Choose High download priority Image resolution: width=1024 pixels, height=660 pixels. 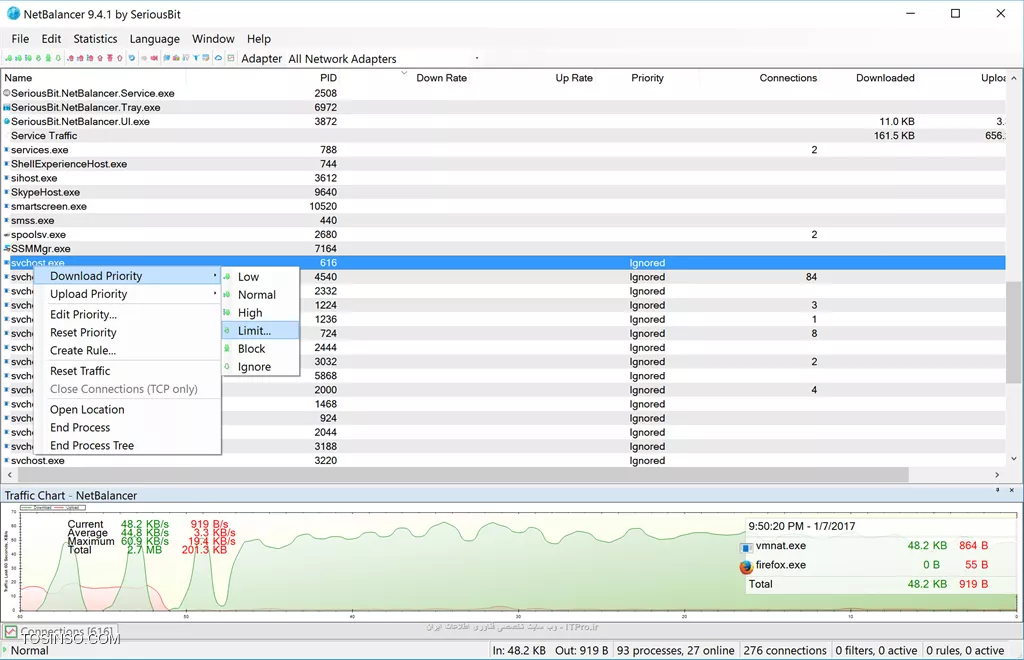click(x=261, y=313)
